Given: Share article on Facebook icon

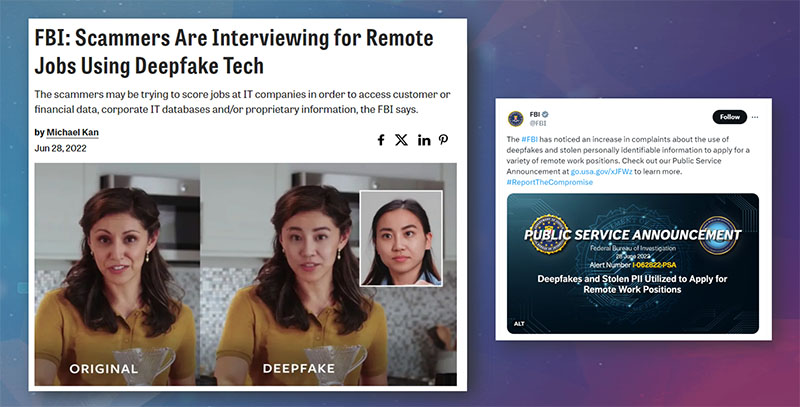Looking at the screenshot, I should (x=381, y=140).
